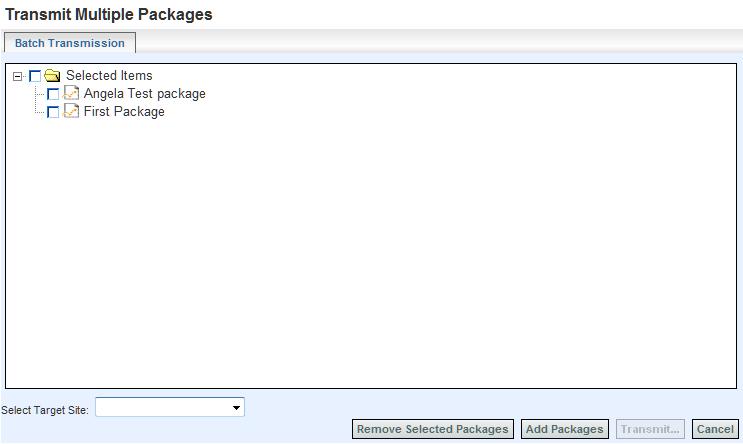The image size is (743, 444).
Task: Click the First Package document icon
Action: [71, 112]
